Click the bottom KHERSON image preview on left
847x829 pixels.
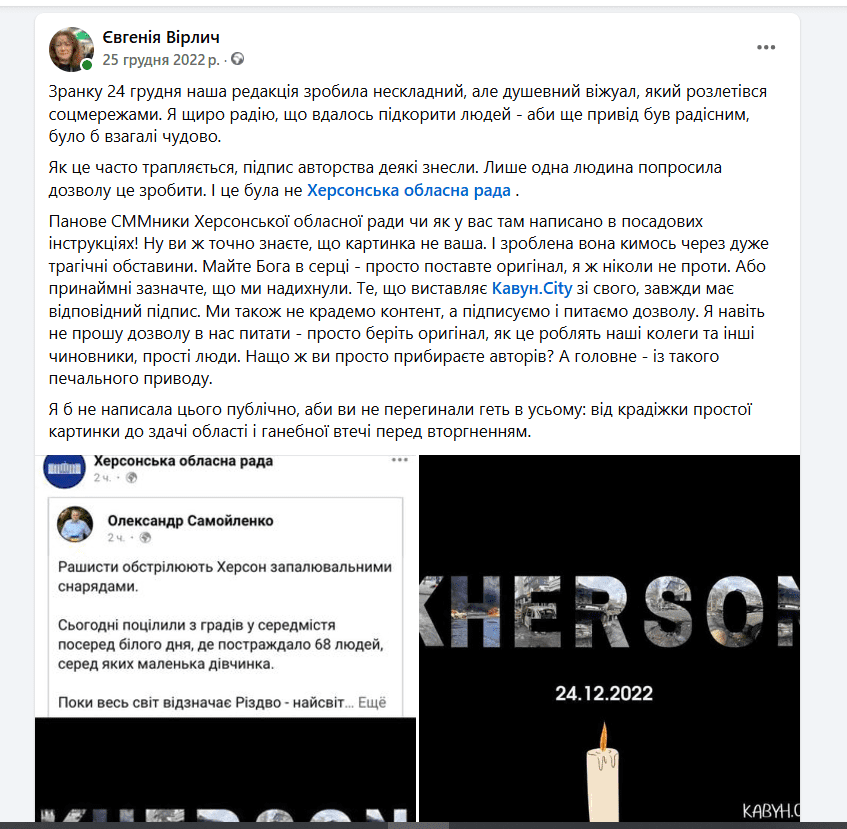[x=226, y=770]
